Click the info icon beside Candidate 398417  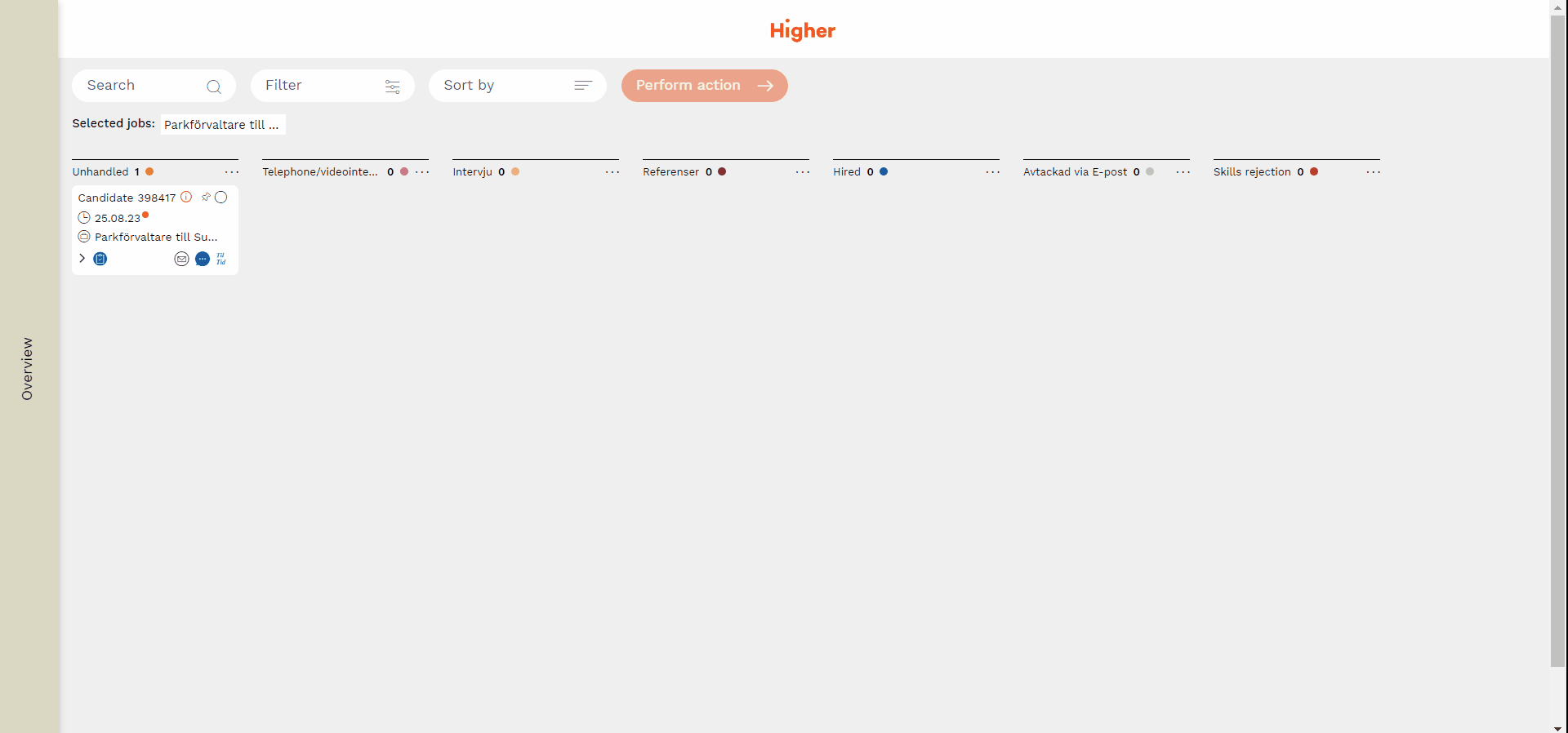tap(186, 197)
